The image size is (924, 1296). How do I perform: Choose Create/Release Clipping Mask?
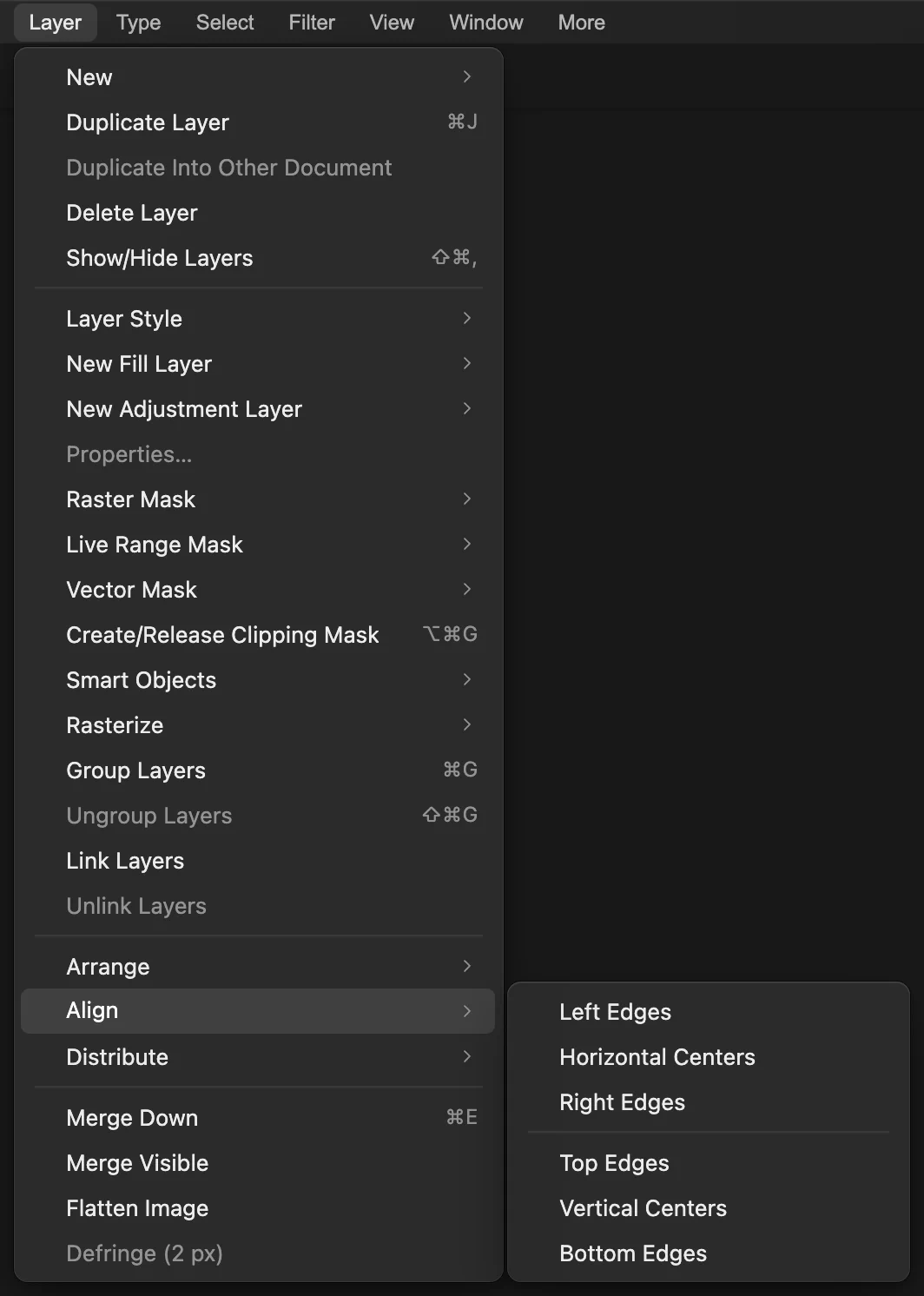point(258,635)
